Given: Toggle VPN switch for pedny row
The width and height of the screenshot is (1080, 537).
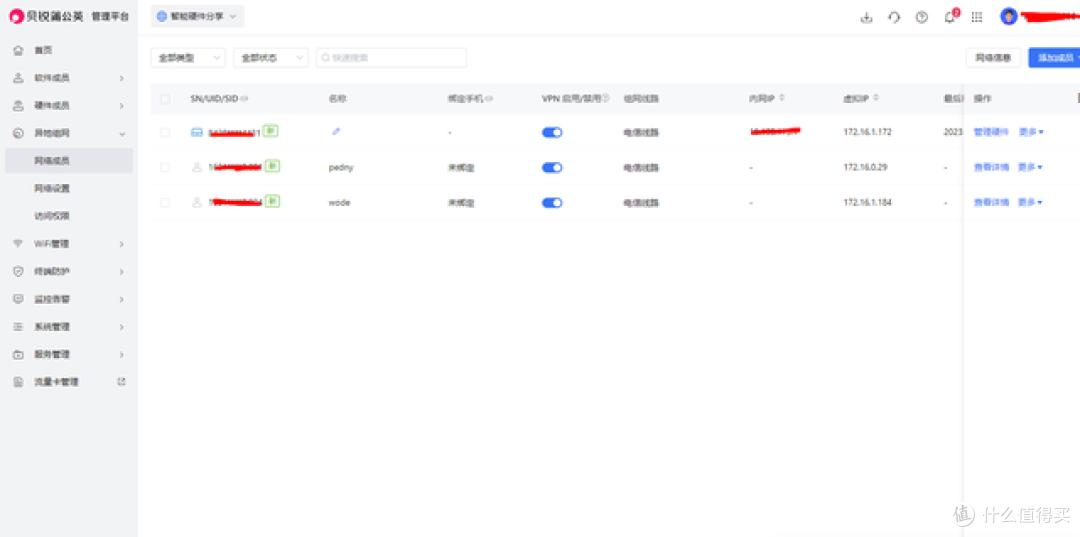Looking at the screenshot, I should 552,167.
